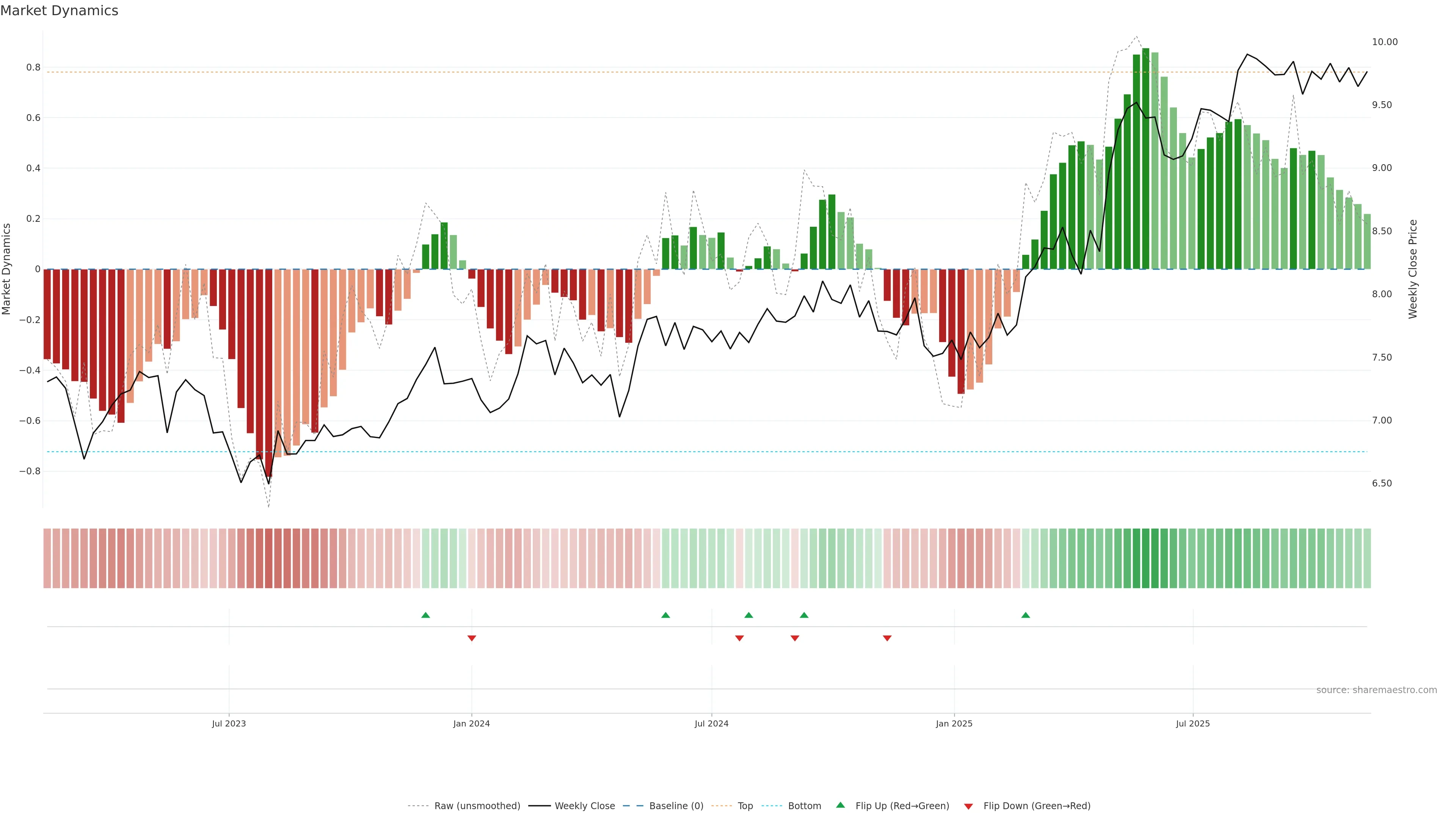Screen dimensions: 1456x819
Task: Click the first Flip Down marker after July 2024
Action: point(739,638)
